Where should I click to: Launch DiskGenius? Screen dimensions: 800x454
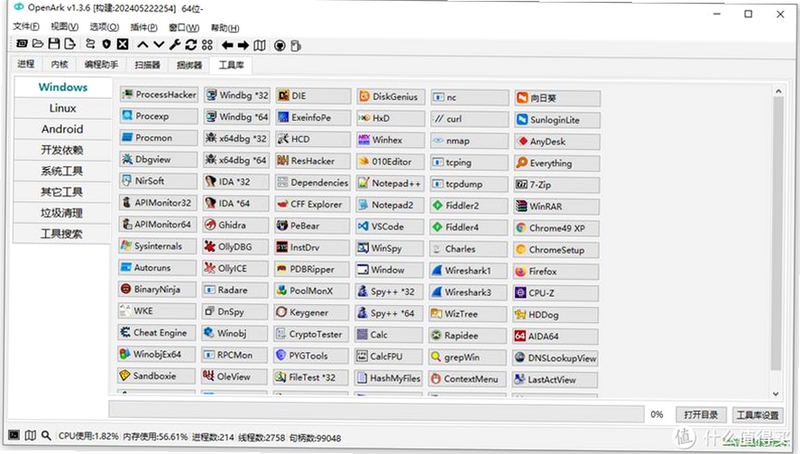[390, 96]
